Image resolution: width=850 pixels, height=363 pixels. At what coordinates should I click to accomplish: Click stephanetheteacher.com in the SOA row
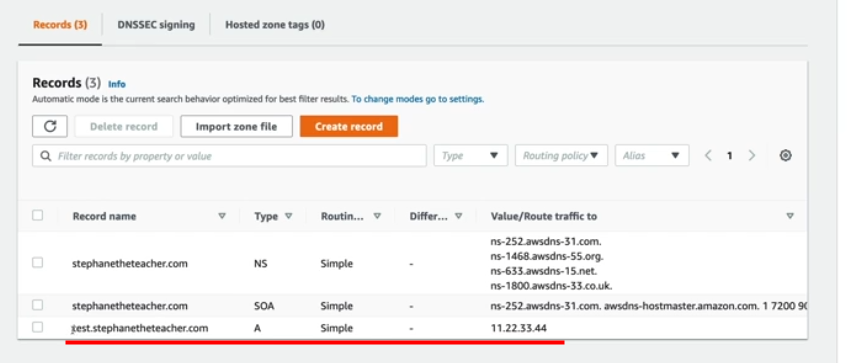click(x=130, y=306)
